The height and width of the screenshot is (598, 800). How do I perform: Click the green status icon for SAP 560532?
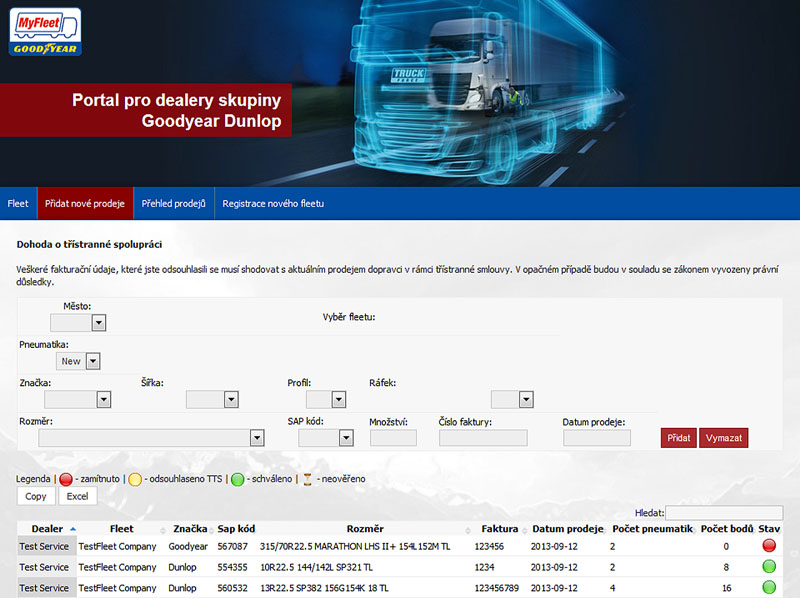[769, 587]
